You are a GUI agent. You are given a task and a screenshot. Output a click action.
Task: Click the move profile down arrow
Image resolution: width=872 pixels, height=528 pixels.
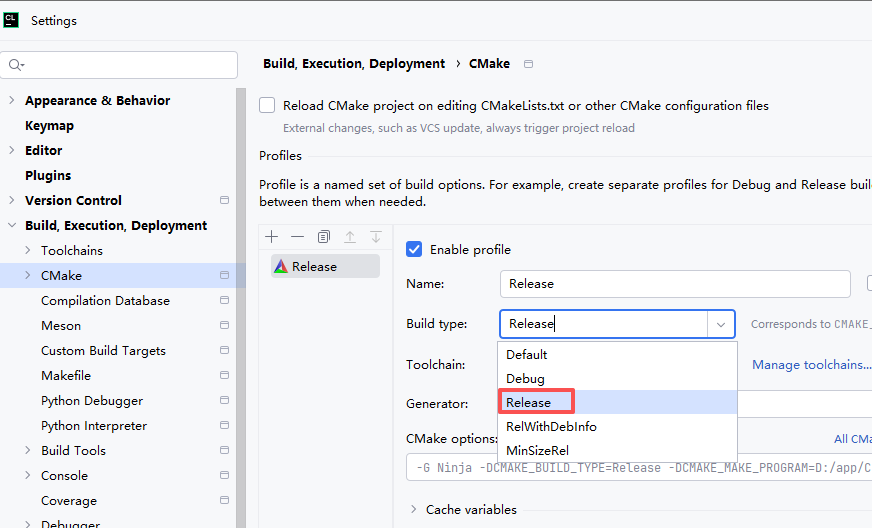point(376,237)
